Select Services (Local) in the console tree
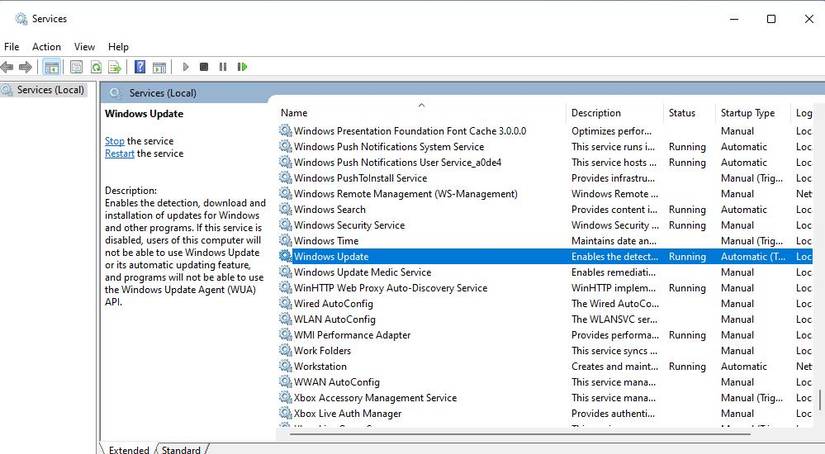The width and height of the screenshot is (825, 454). click(50, 90)
